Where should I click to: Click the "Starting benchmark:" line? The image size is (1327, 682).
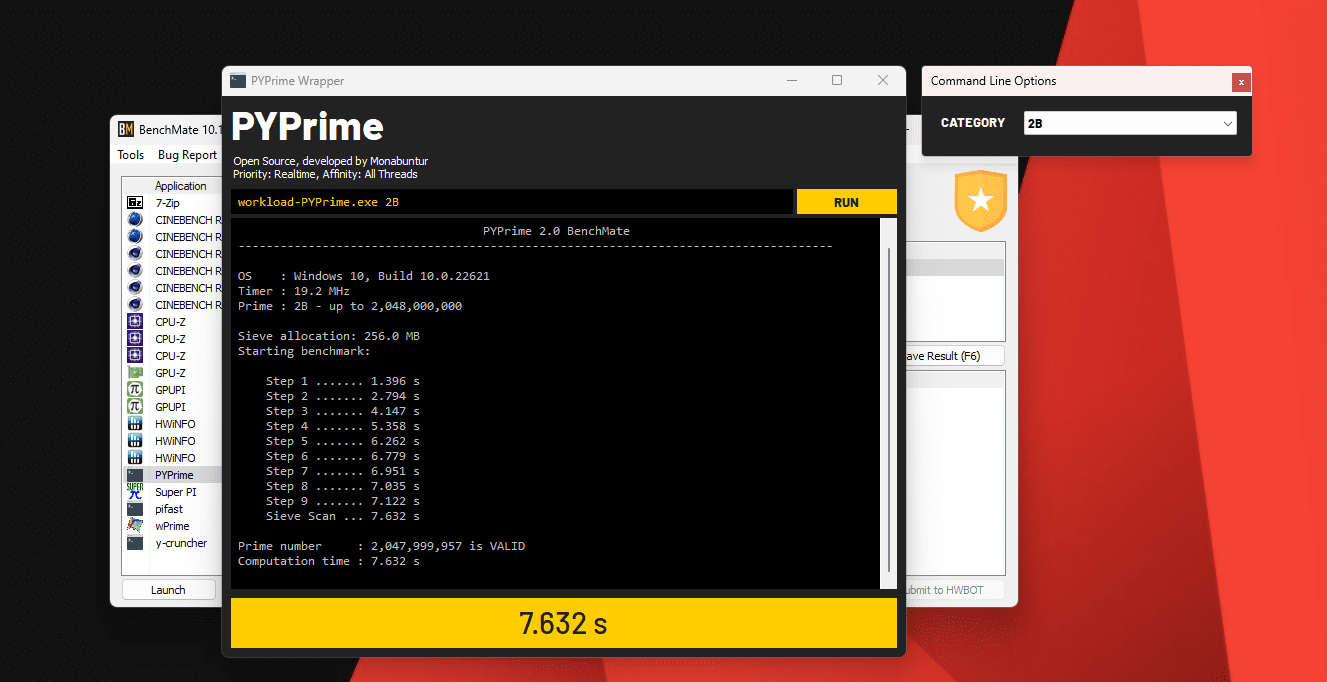304,351
